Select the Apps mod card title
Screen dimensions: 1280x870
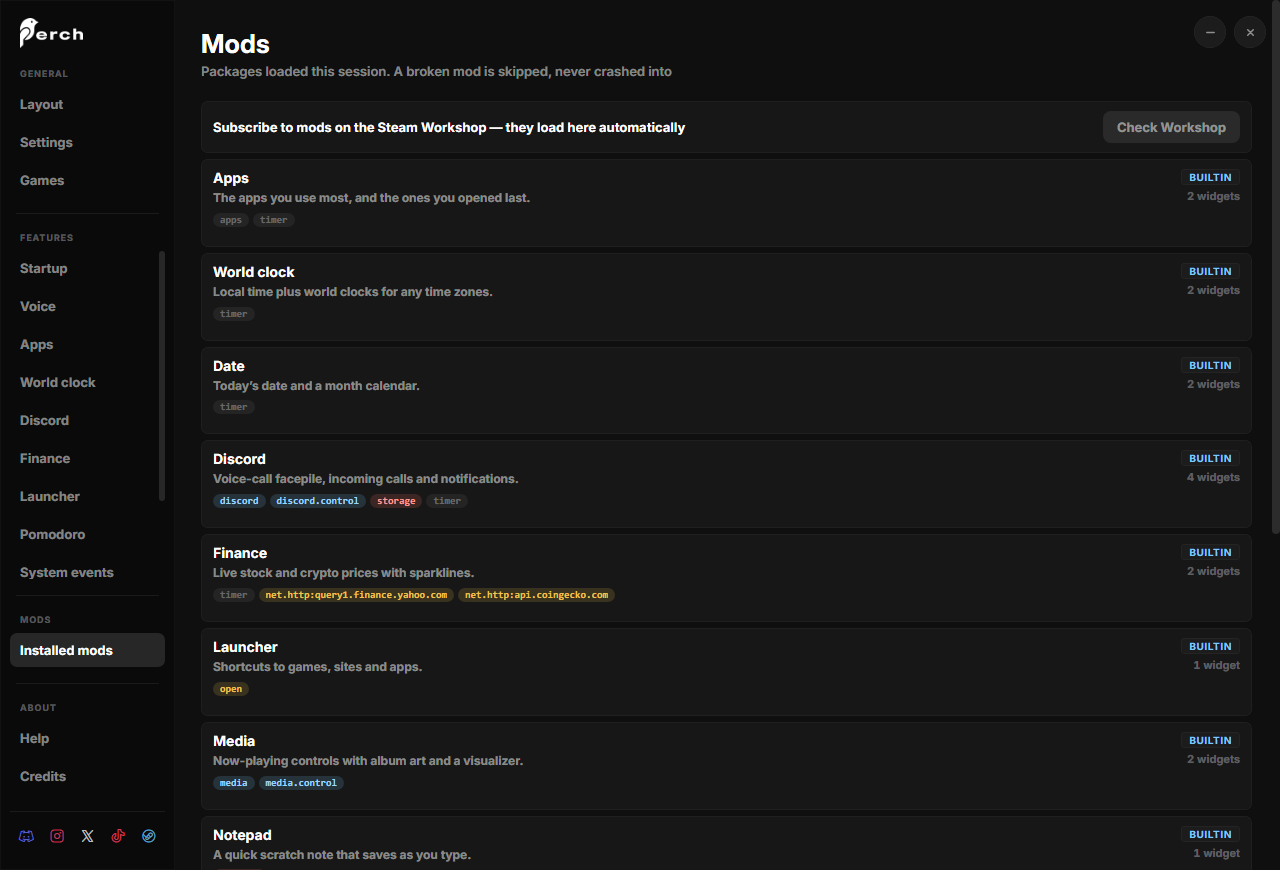(x=231, y=178)
